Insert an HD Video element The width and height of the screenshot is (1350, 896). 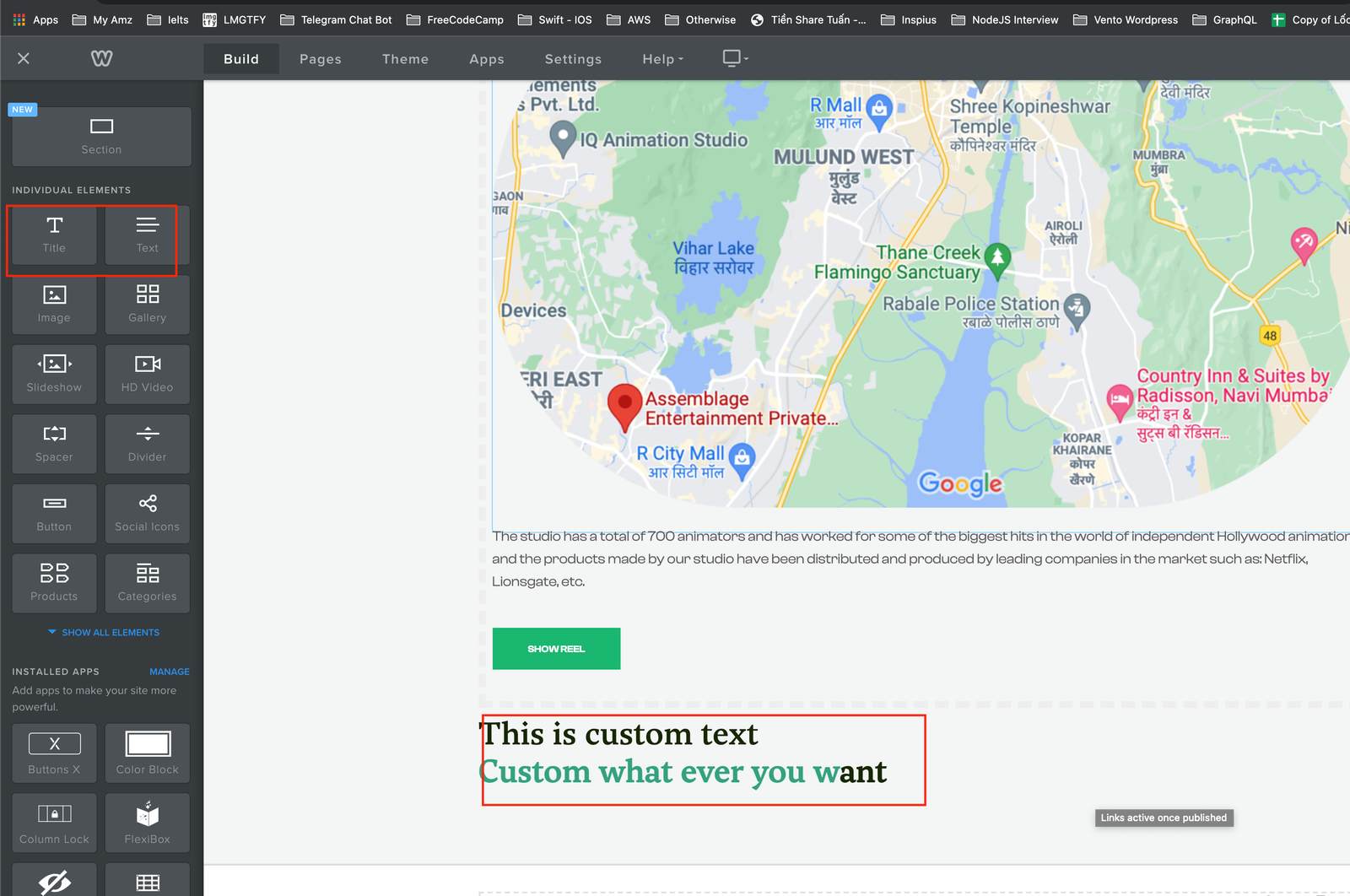[x=146, y=374]
